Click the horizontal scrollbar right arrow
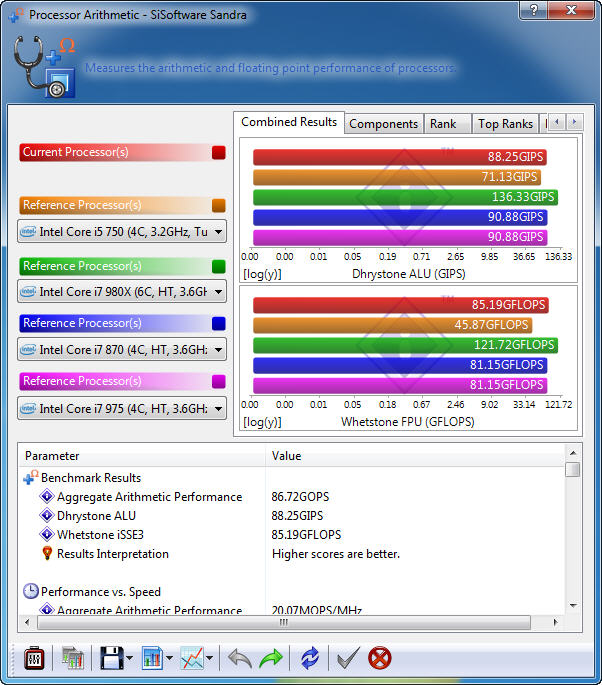The width and height of the screenshot is (602, 685). pos(555,622)
